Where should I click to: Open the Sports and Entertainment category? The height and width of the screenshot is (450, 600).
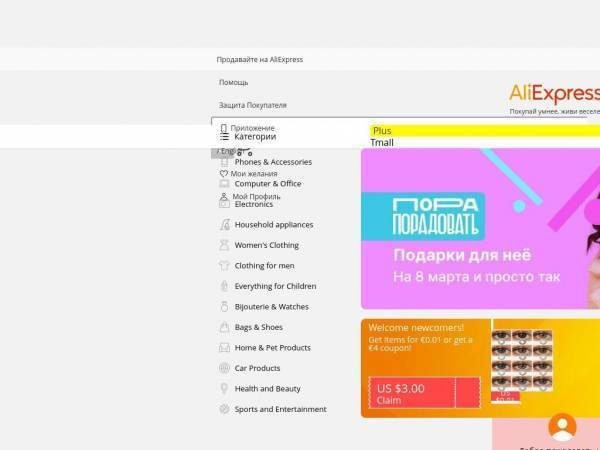[x=280, y=409]
